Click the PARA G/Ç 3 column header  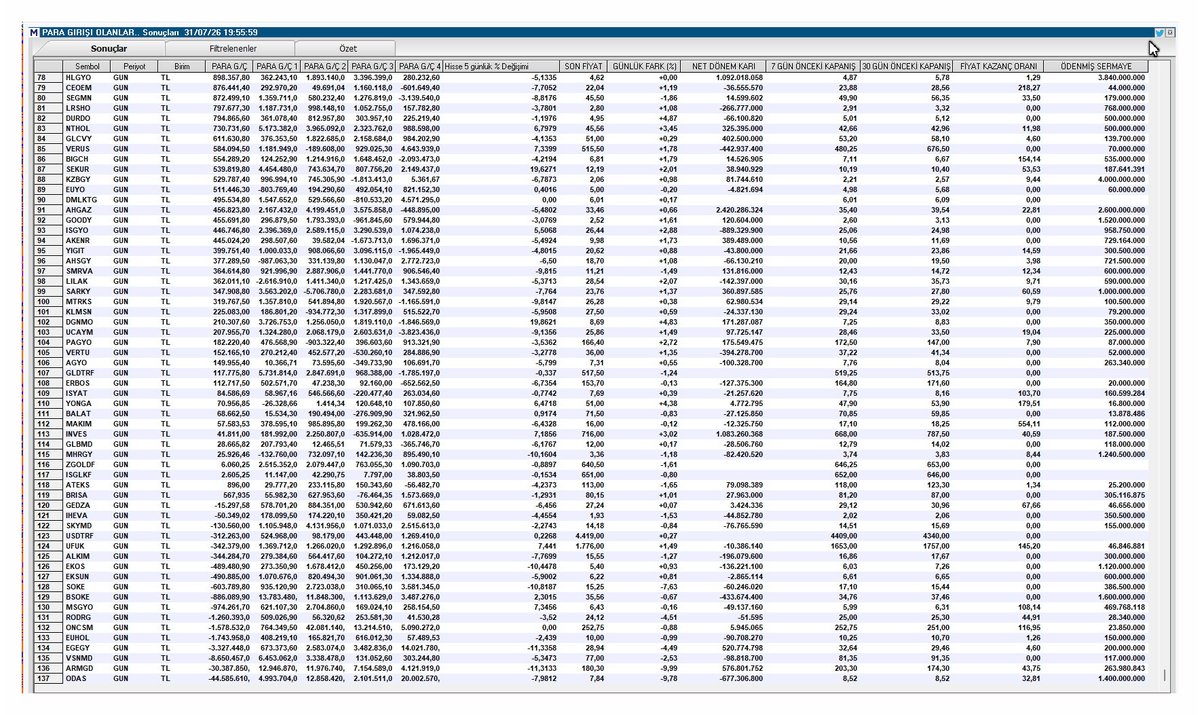[372, 66]
